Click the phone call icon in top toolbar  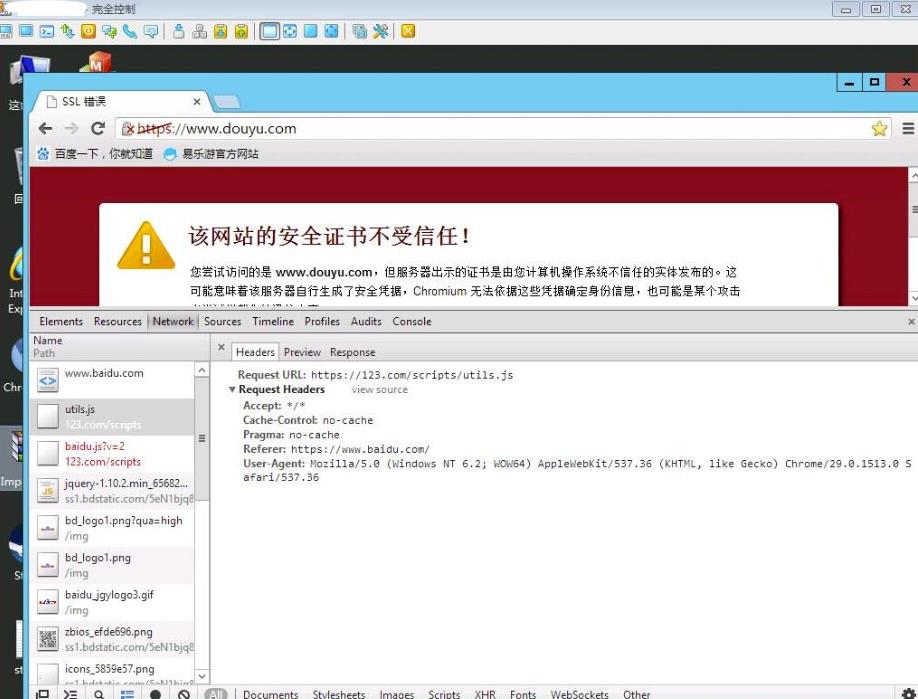tap(130, 31)
